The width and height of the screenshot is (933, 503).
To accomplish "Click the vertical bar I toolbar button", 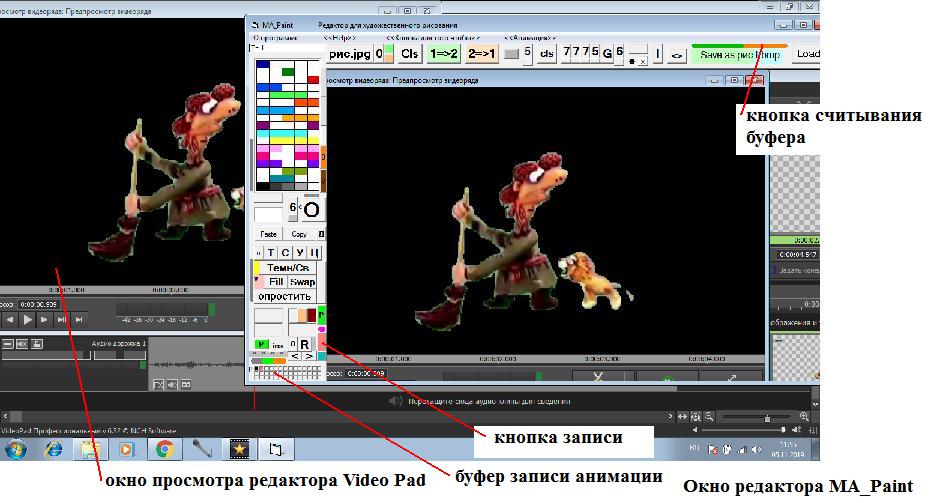I will (658, 54).
